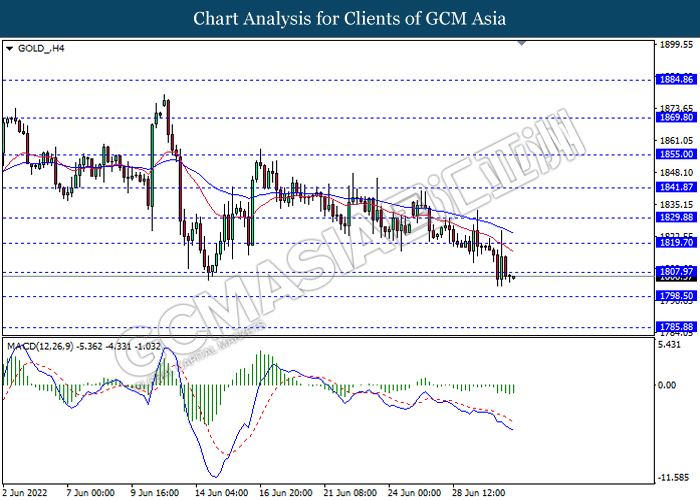The width and height of the screenshot is (700, 500).
Task: Click the MACD -11.585 scale value
Action: [x=673, y=478]
